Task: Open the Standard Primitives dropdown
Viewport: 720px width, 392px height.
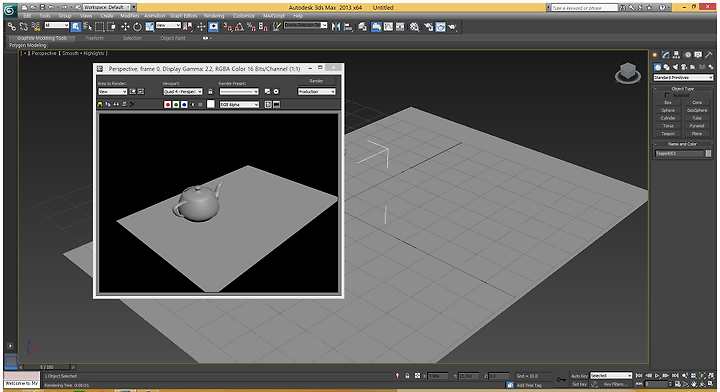Action: [683, 78]
